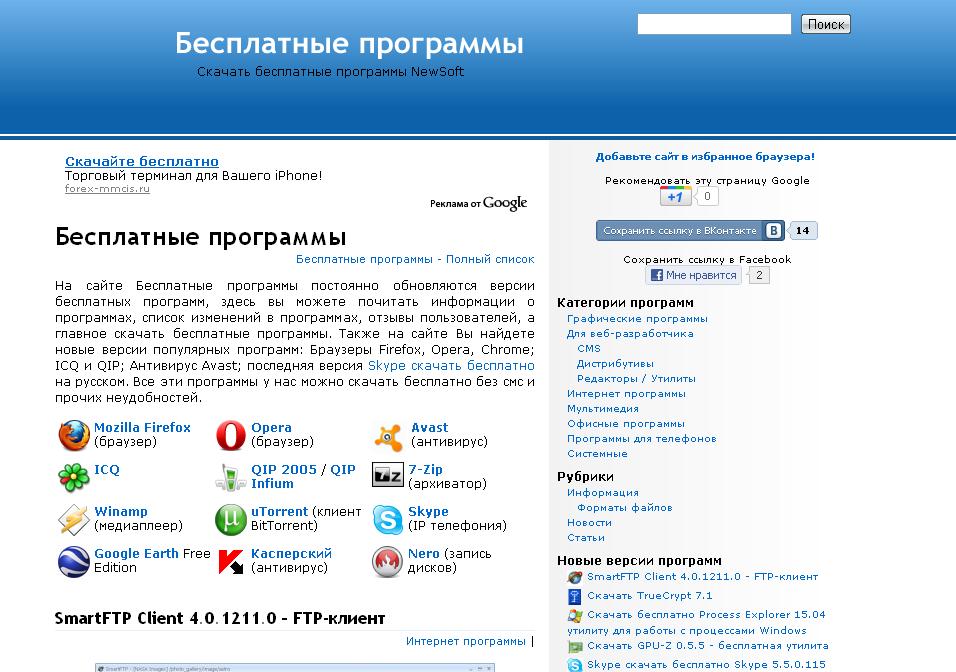Click the QIP program icon

click(230, 477)
